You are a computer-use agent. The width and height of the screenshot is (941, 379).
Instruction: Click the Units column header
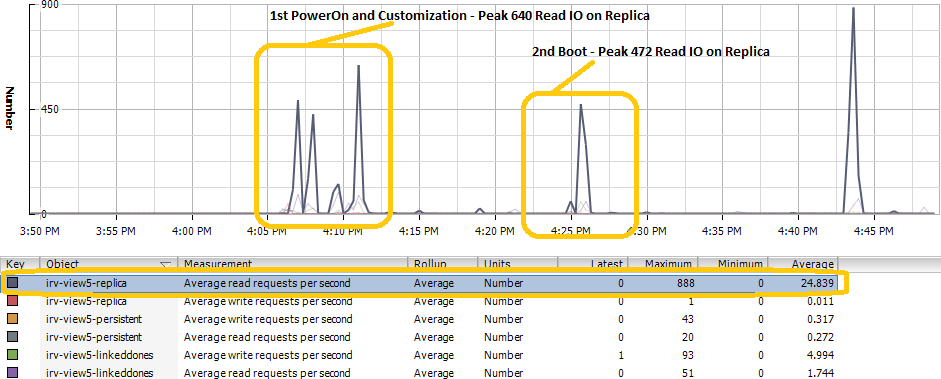pos(517,264)
